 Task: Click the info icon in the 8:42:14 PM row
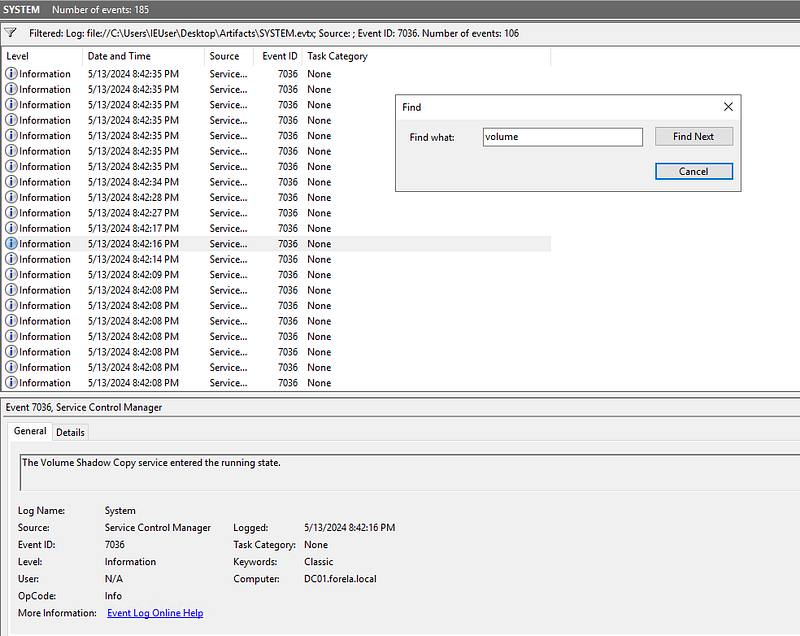[x=11, y=259]
